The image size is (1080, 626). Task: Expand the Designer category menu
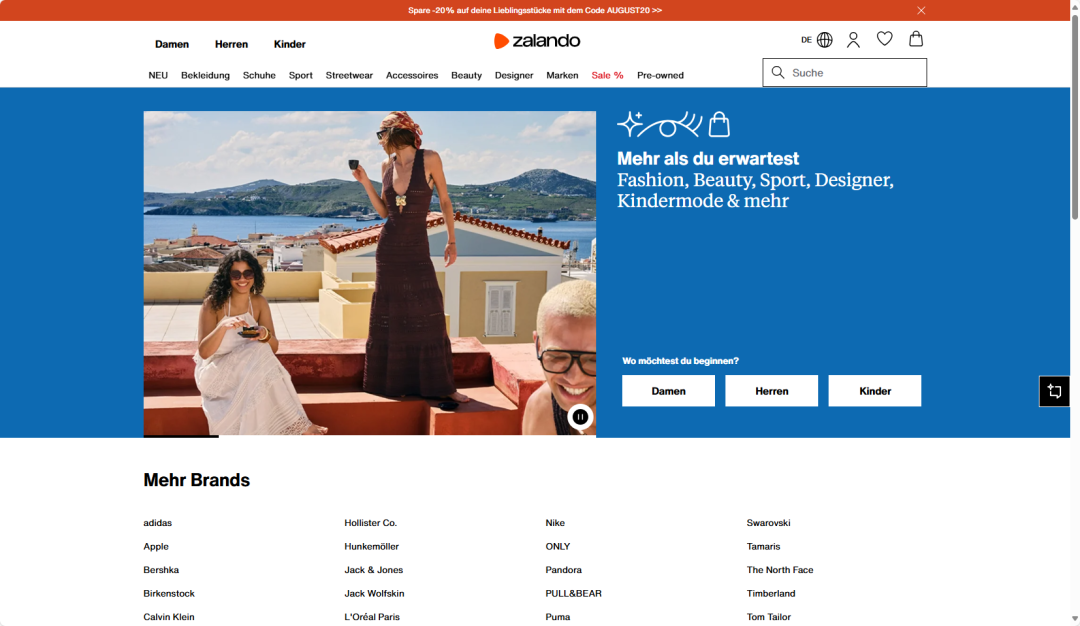514,75
